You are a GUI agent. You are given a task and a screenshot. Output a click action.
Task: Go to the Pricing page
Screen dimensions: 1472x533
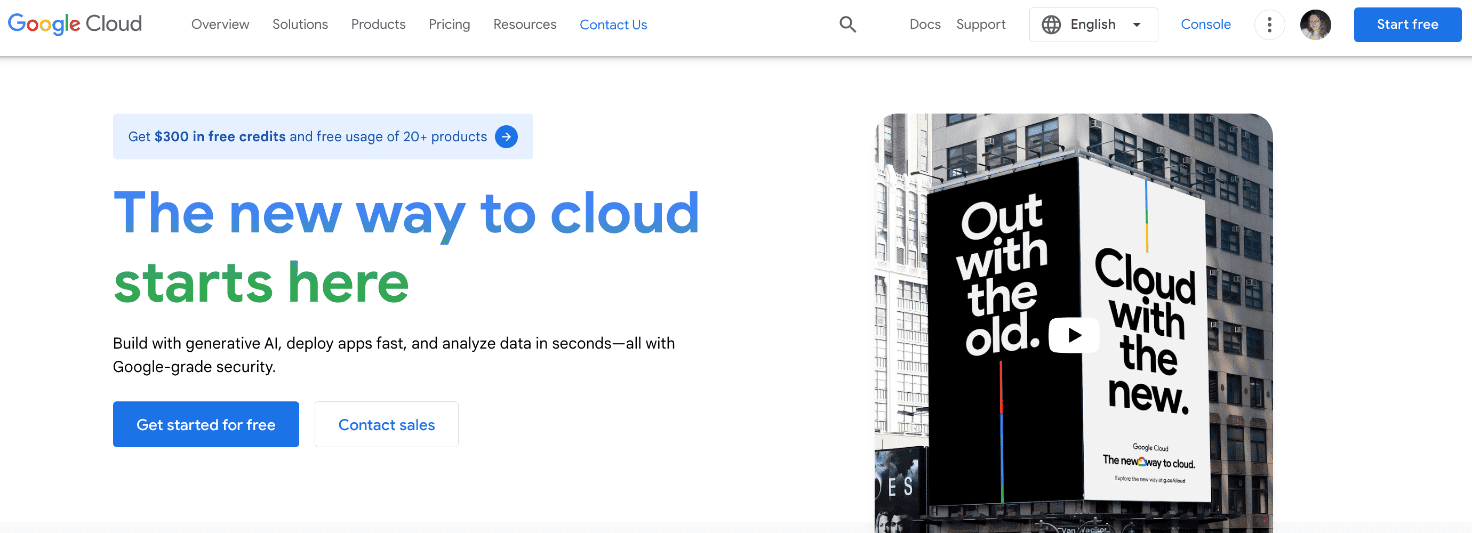(449, 25)
